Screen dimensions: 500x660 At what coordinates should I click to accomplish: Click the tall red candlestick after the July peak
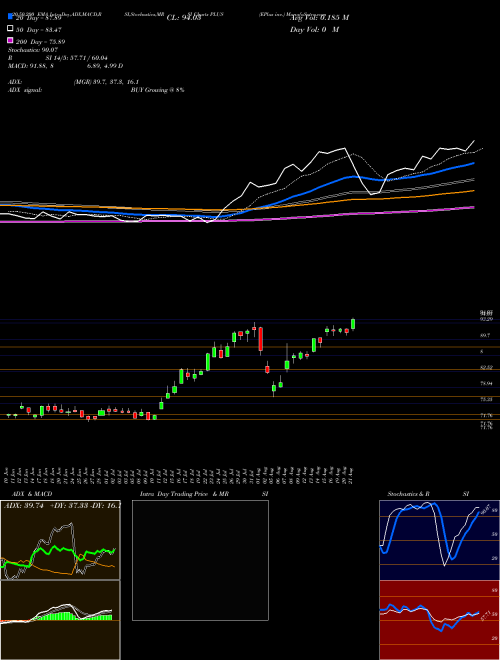(261, 339)
